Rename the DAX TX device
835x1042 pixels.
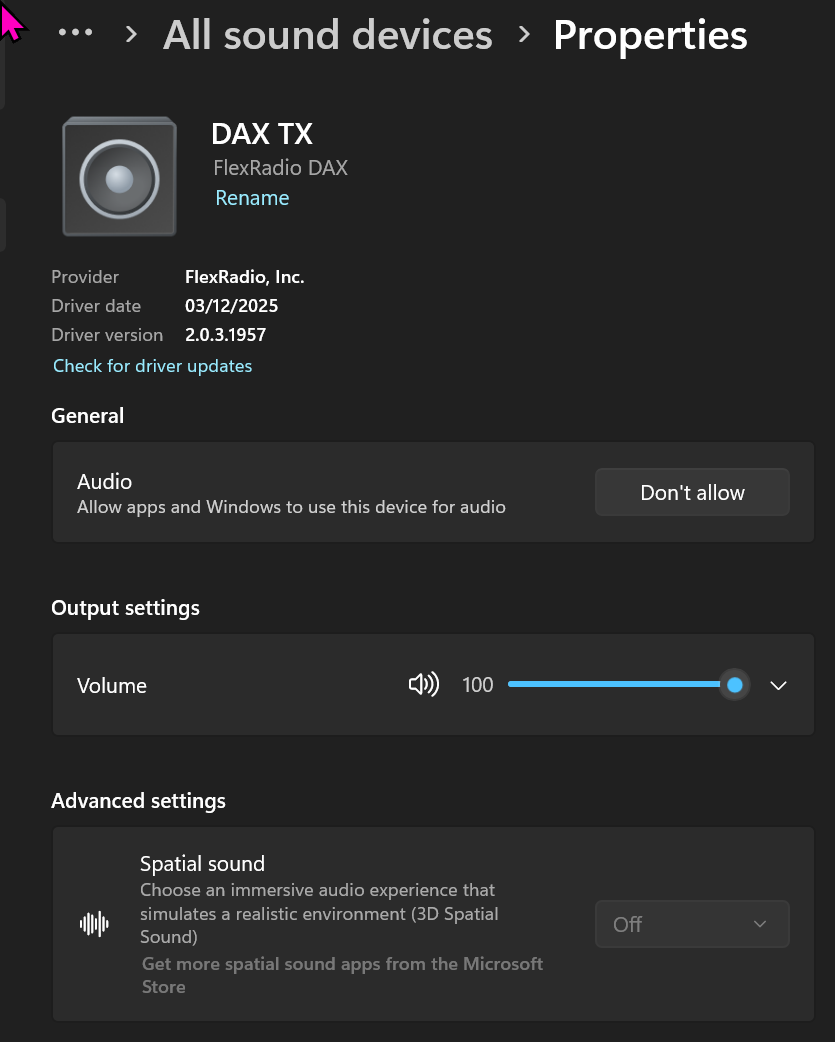point(252,198)
